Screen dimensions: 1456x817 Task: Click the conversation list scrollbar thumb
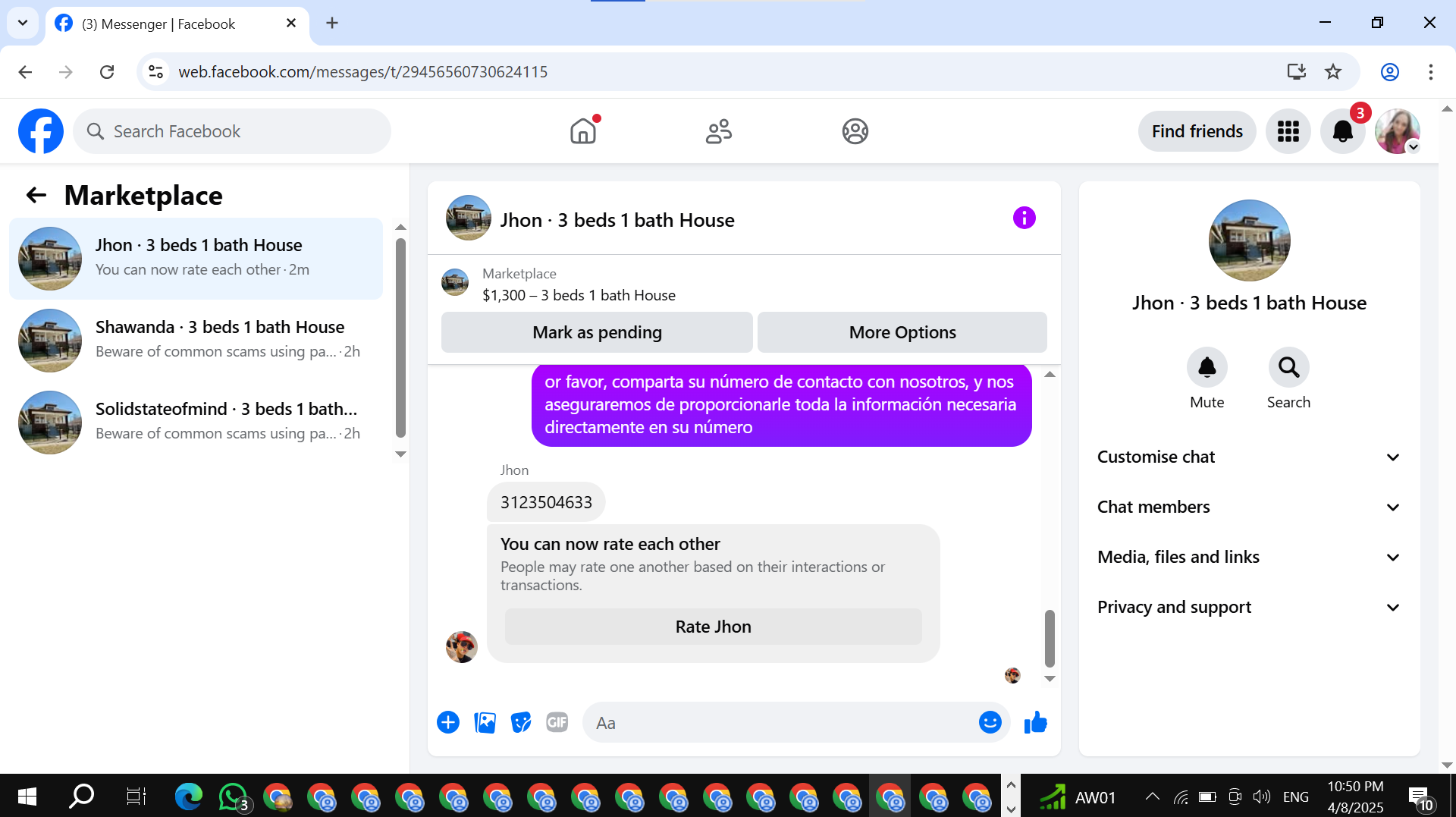pyautogui.click(x=400, y=338)
